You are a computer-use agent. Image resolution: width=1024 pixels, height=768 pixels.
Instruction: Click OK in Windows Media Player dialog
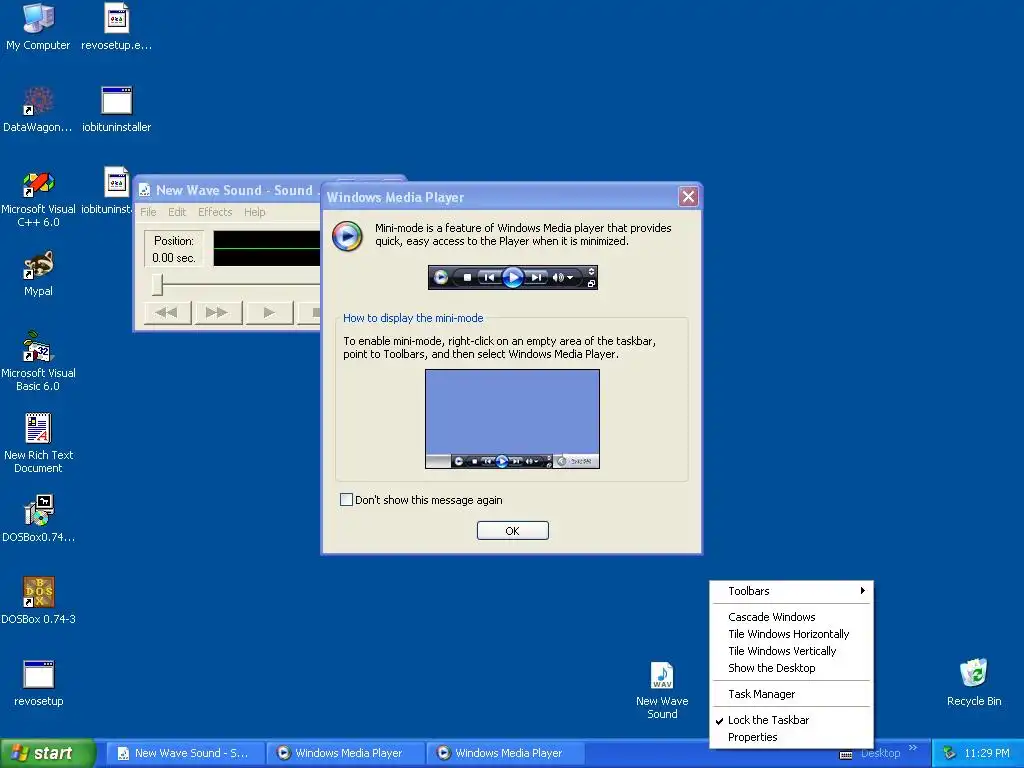[513, 531]
